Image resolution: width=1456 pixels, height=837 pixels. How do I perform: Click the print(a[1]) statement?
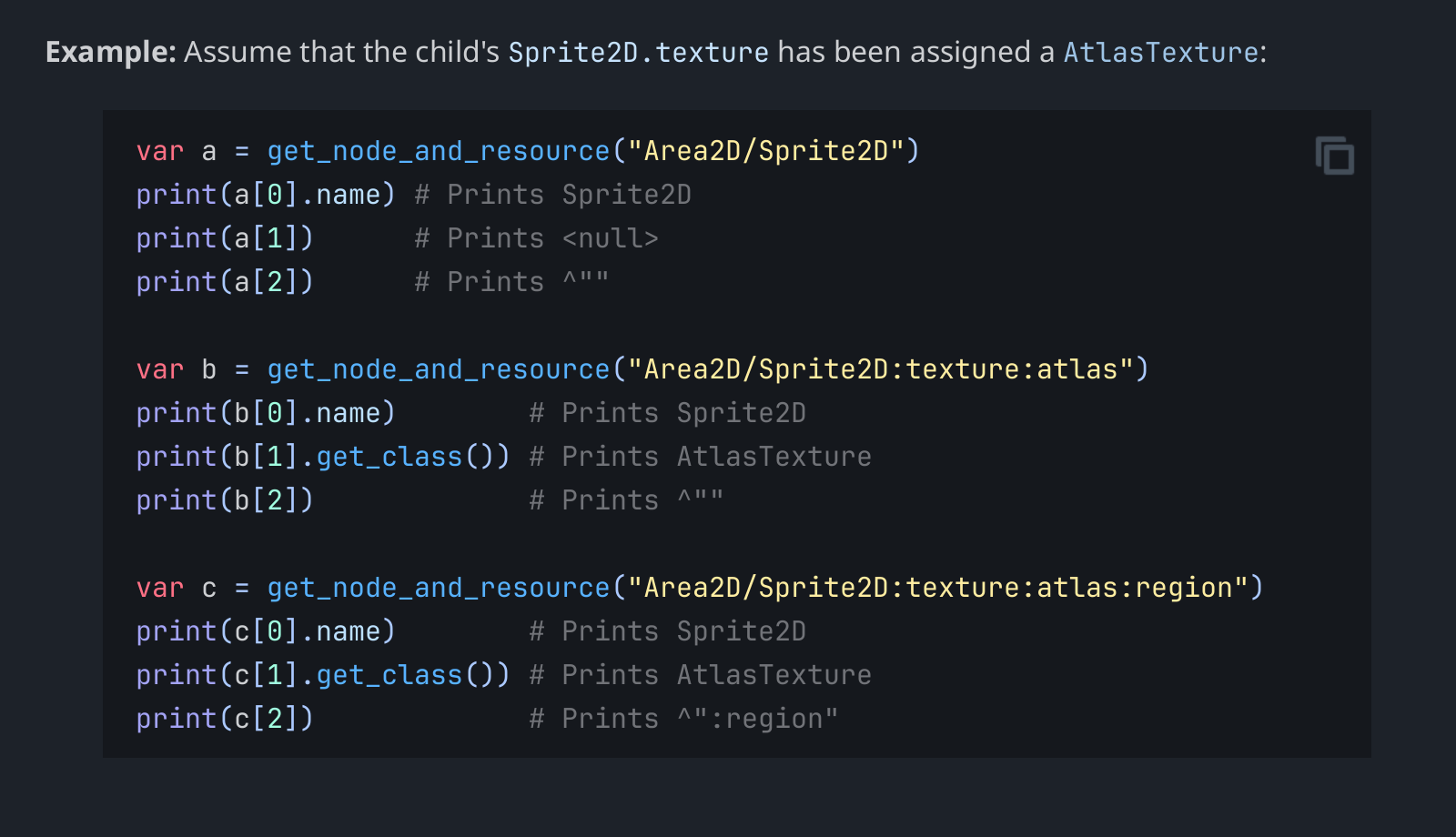(224, 238)
